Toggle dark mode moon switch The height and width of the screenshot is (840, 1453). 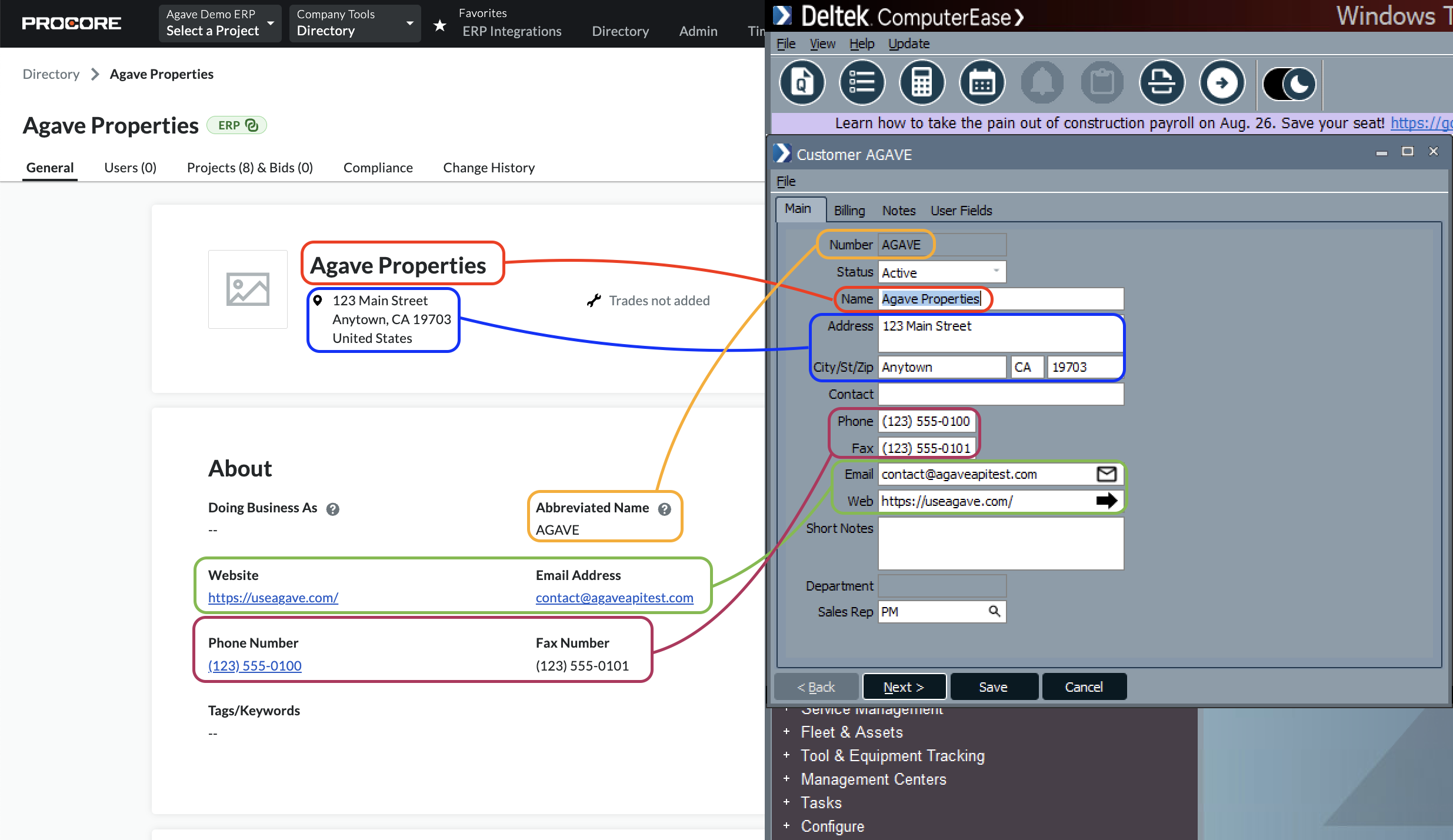1289,84
